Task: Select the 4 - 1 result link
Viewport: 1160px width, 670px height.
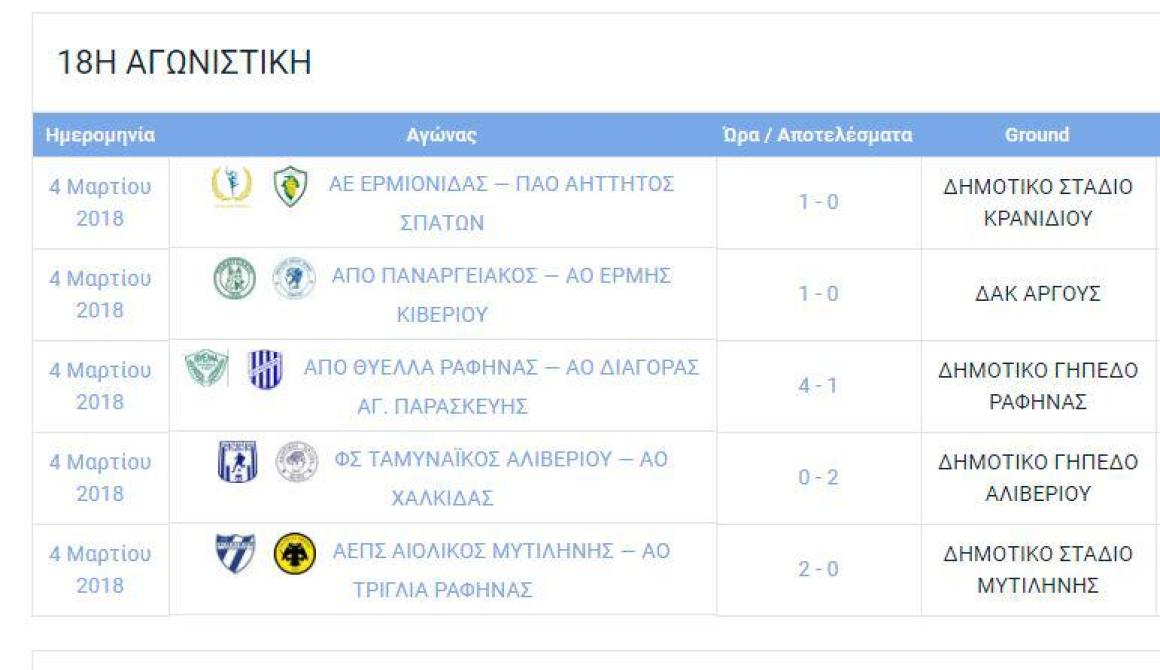Action: click(818, 385)
